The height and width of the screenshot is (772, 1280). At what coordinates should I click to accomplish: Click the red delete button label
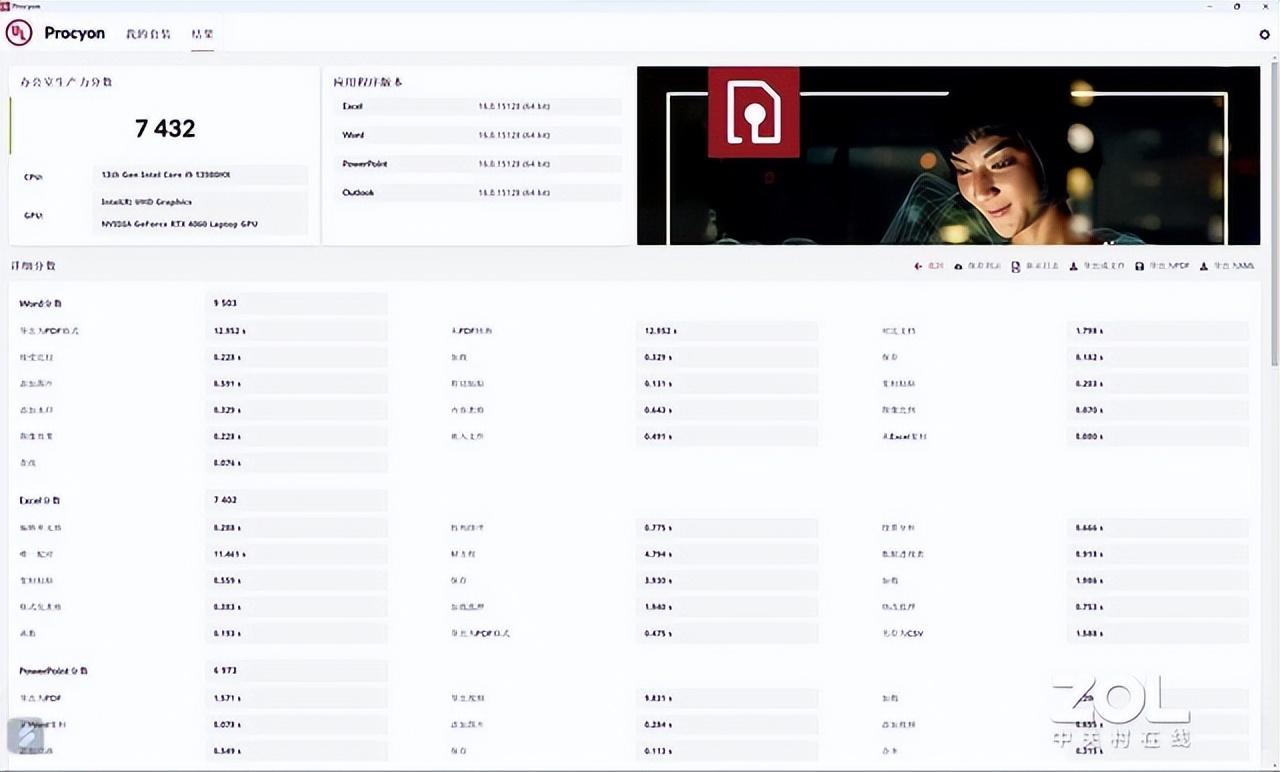935,267
